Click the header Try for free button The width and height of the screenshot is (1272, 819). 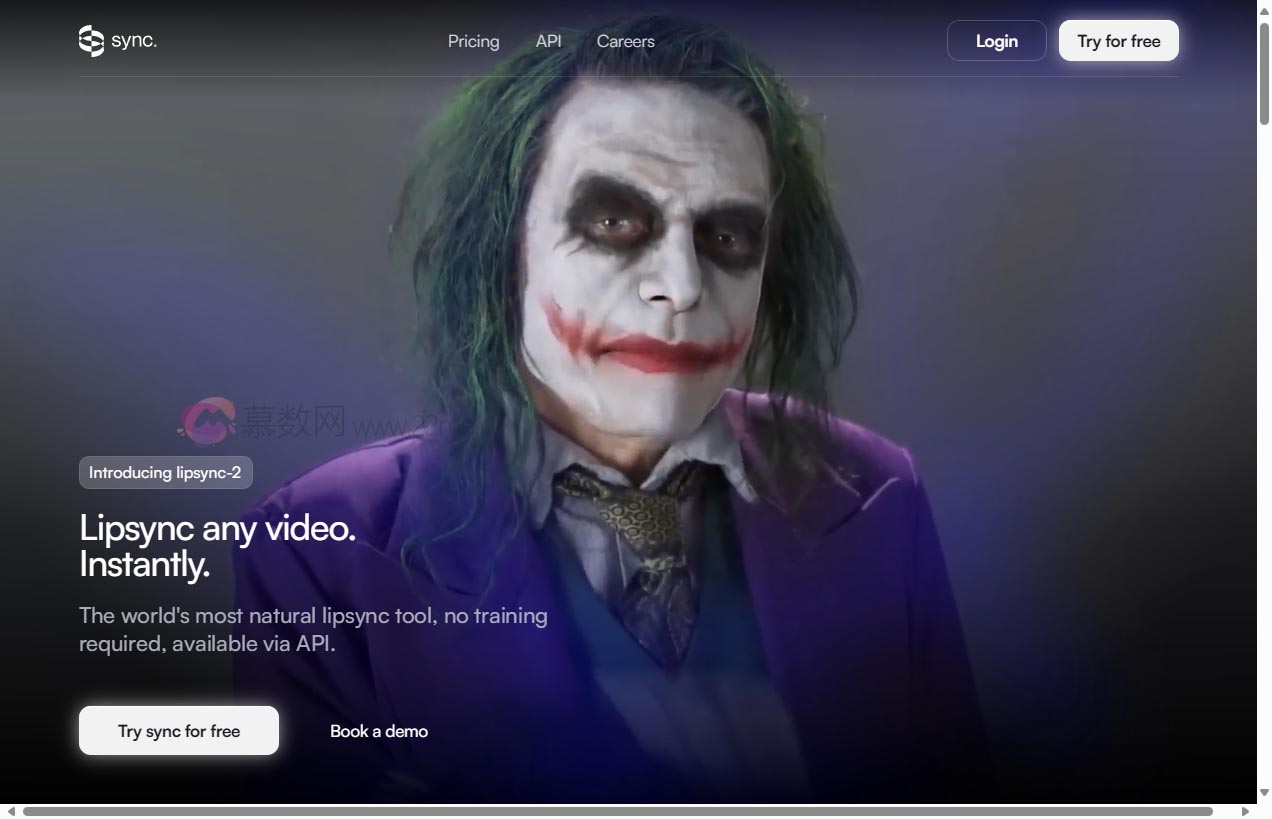(1118, 41)
